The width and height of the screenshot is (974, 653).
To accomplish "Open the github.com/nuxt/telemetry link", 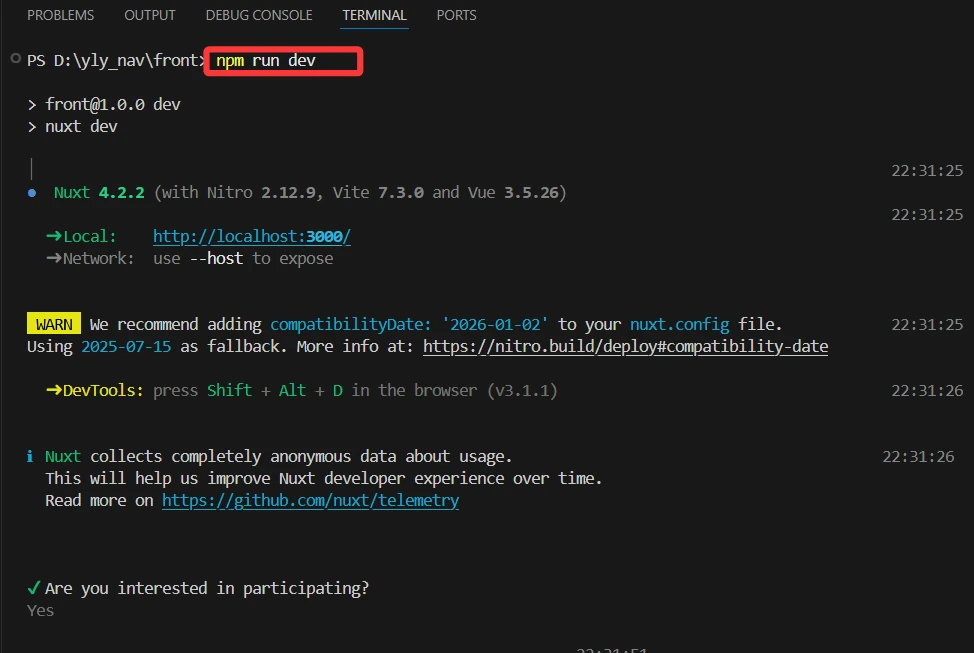I will [x=310, y=500].
